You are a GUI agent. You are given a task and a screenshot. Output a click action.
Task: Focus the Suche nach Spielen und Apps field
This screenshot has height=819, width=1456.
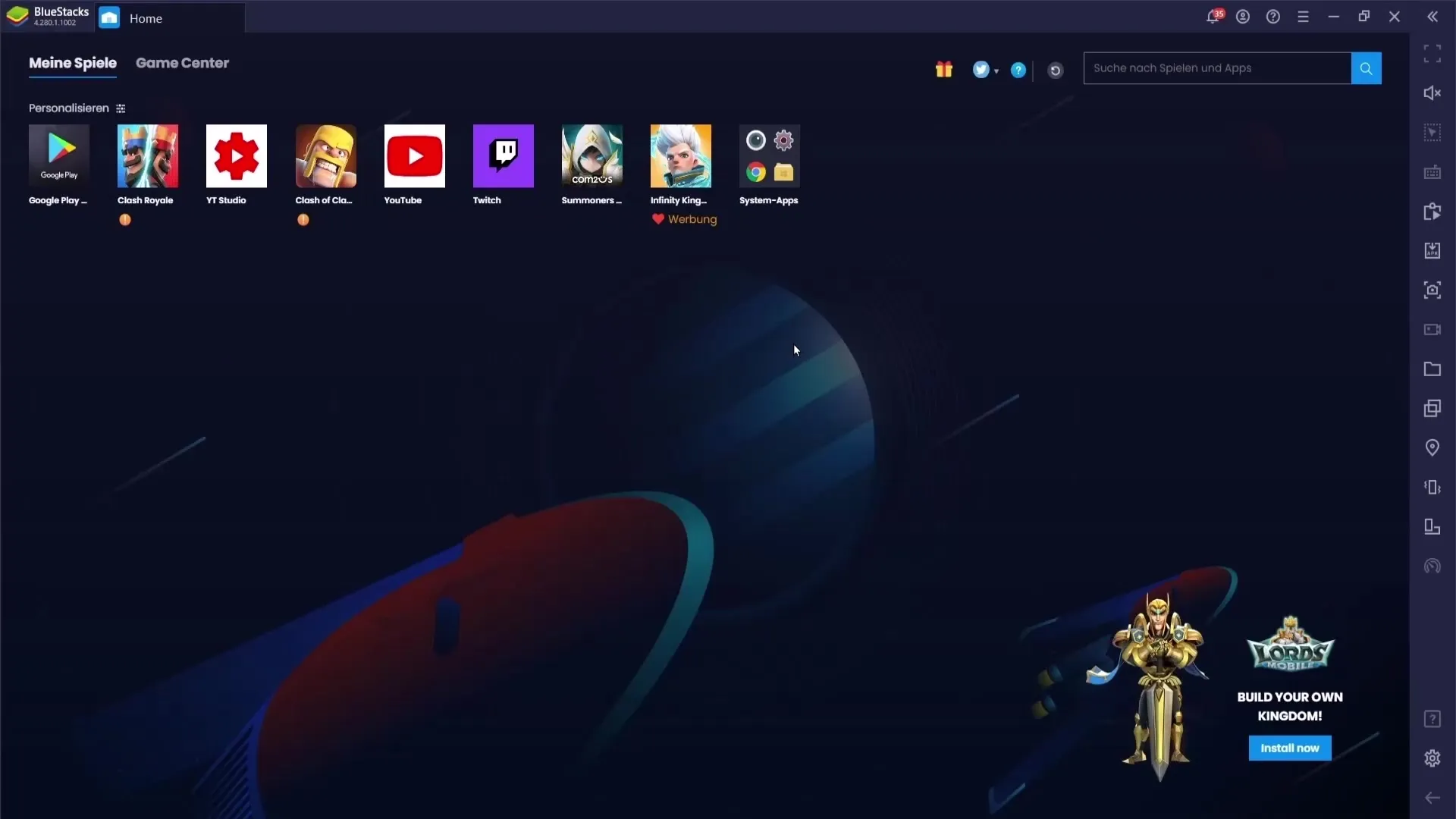pos(1217,68)
